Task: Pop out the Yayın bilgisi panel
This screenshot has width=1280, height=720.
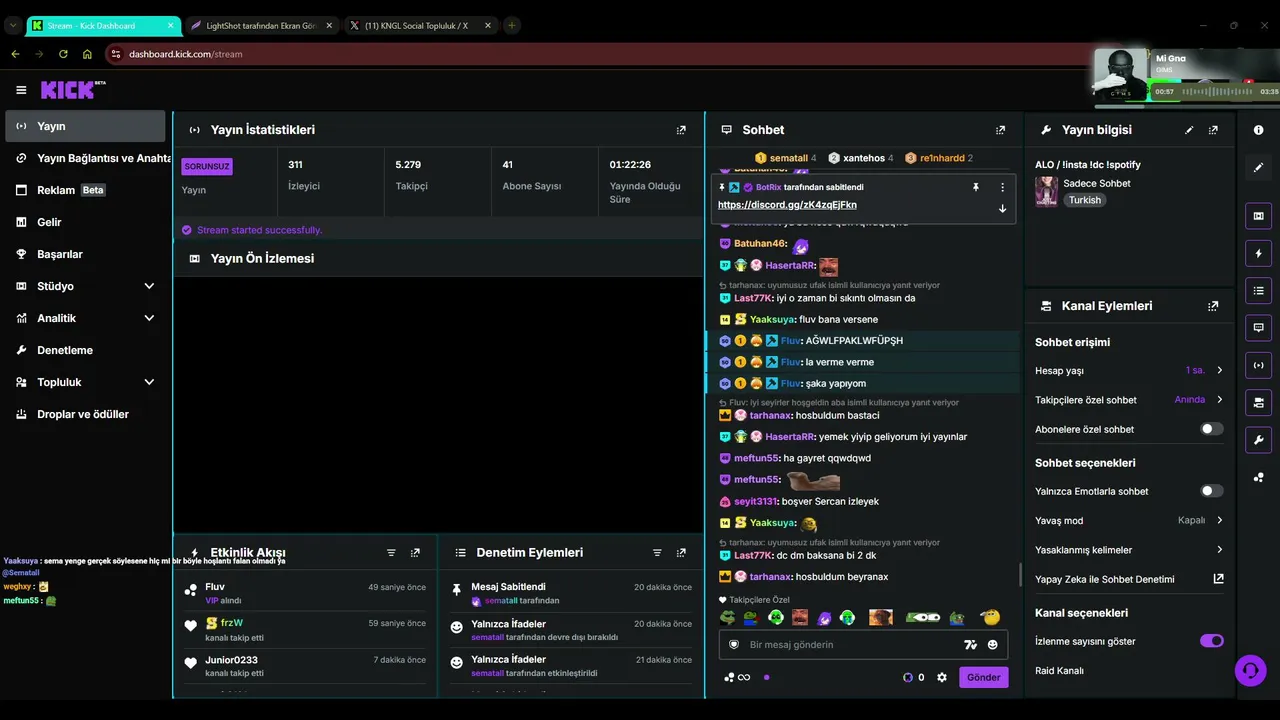Action: tap(1213, 130)
